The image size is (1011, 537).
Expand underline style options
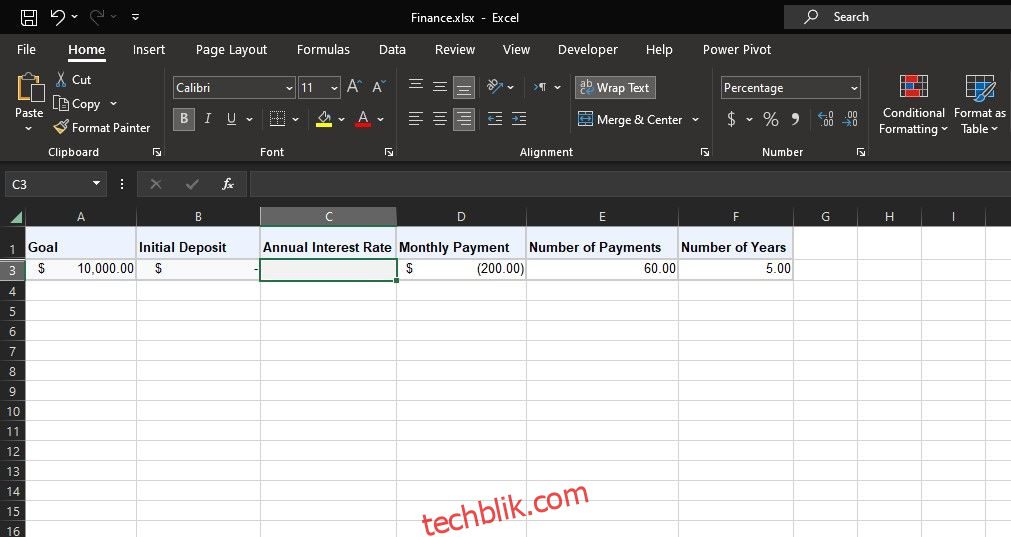pos(250,119)
